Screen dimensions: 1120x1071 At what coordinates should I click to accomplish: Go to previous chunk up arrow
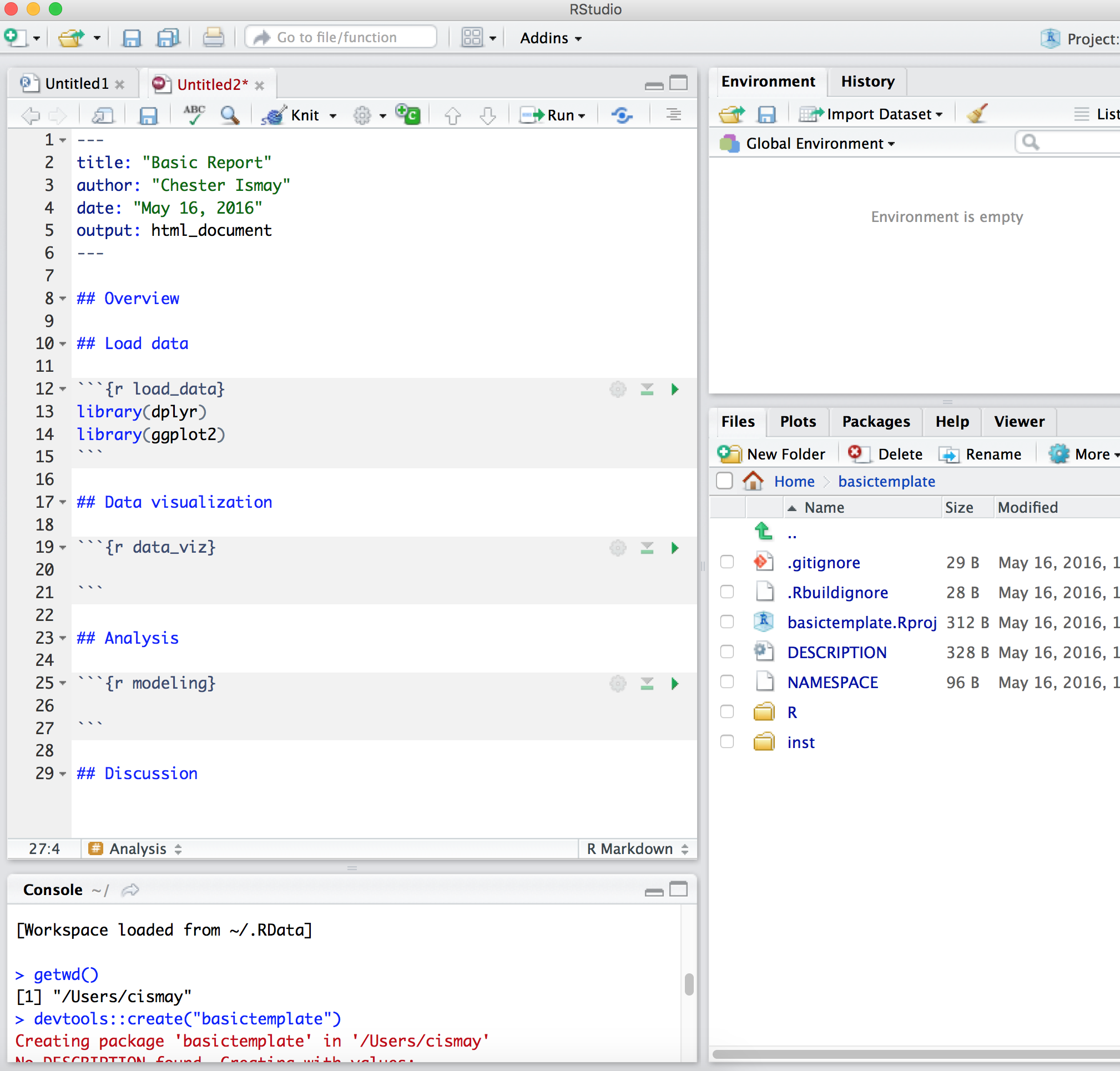pos(453,115)
